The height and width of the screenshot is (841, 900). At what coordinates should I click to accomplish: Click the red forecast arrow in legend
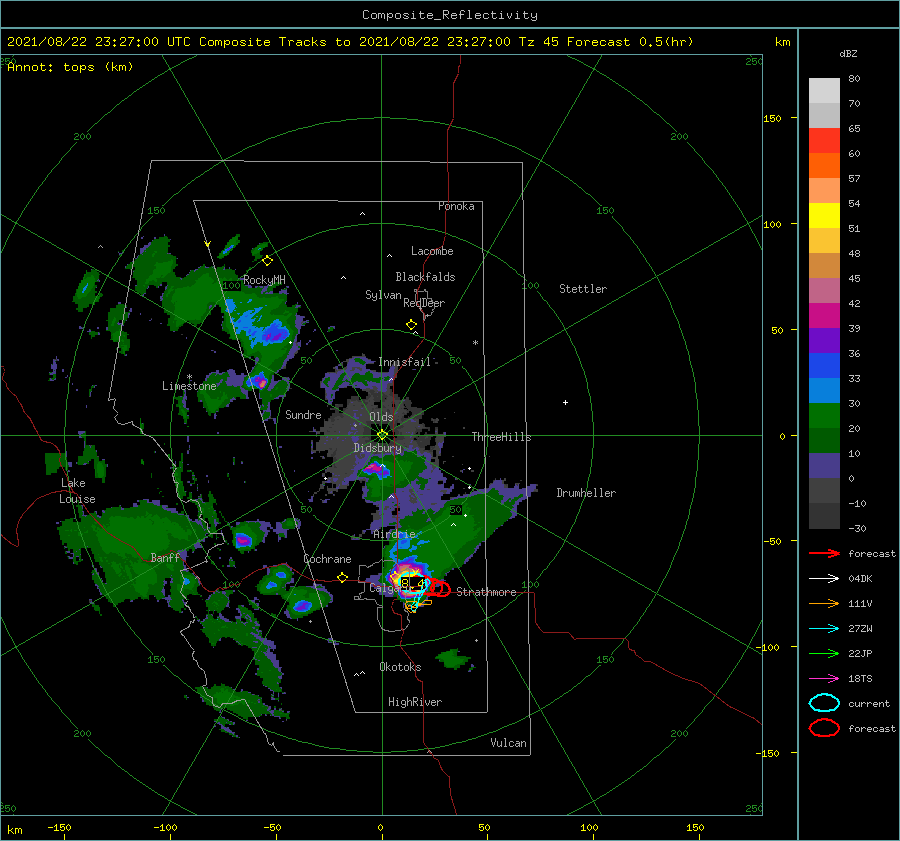824,553
